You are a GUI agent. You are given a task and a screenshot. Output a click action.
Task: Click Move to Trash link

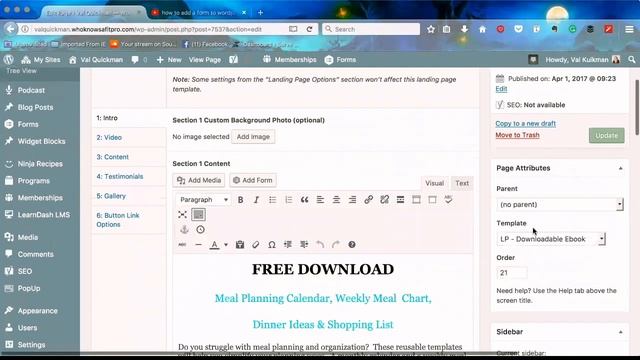tap(517, 135)
